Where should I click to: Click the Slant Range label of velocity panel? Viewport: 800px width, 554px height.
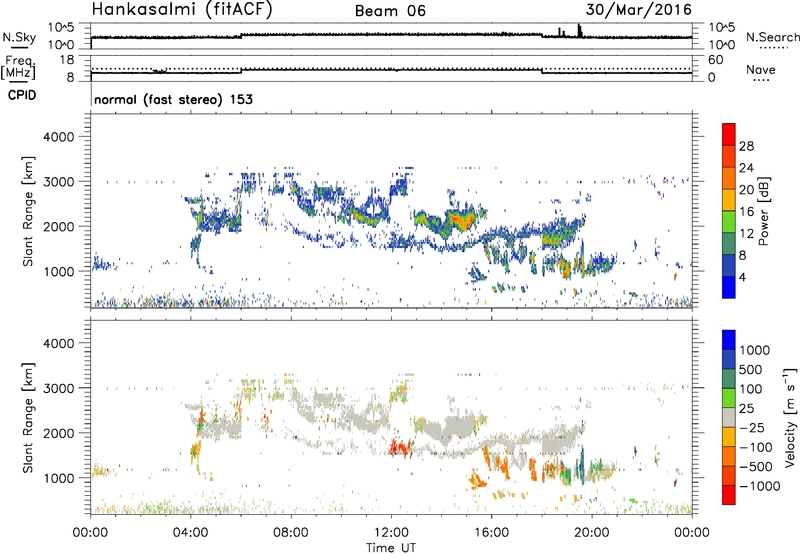click(x=28, y=417)
